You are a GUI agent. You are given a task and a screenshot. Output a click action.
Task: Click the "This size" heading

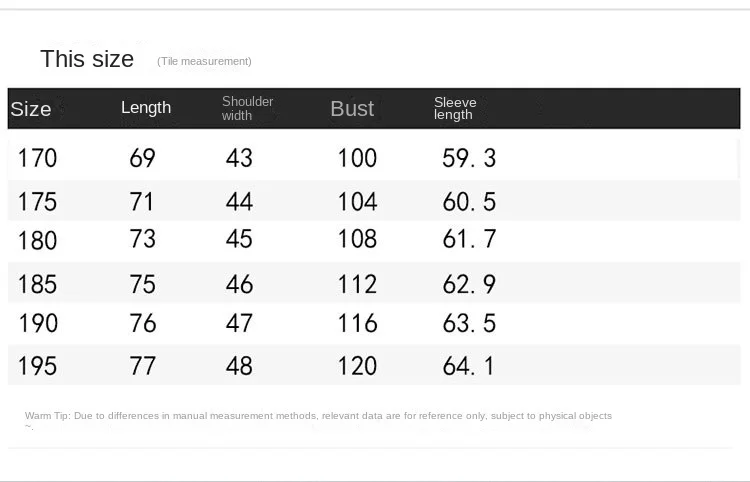[x=87, y=59]
